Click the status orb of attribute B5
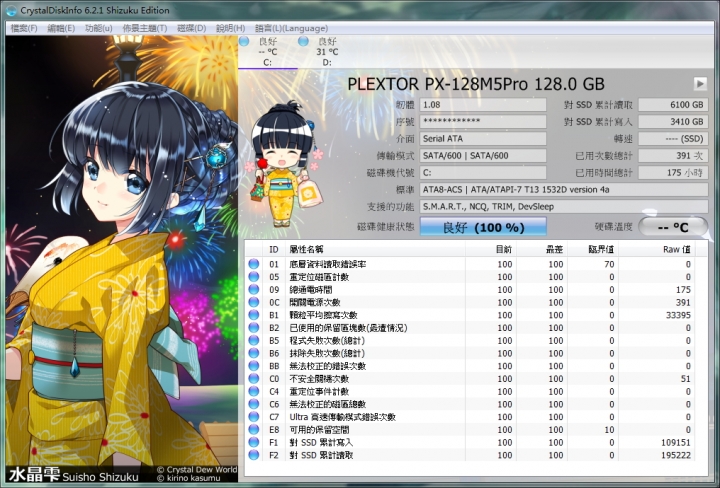720x488 pixels. pyautogui.click(x=253, y=341)
